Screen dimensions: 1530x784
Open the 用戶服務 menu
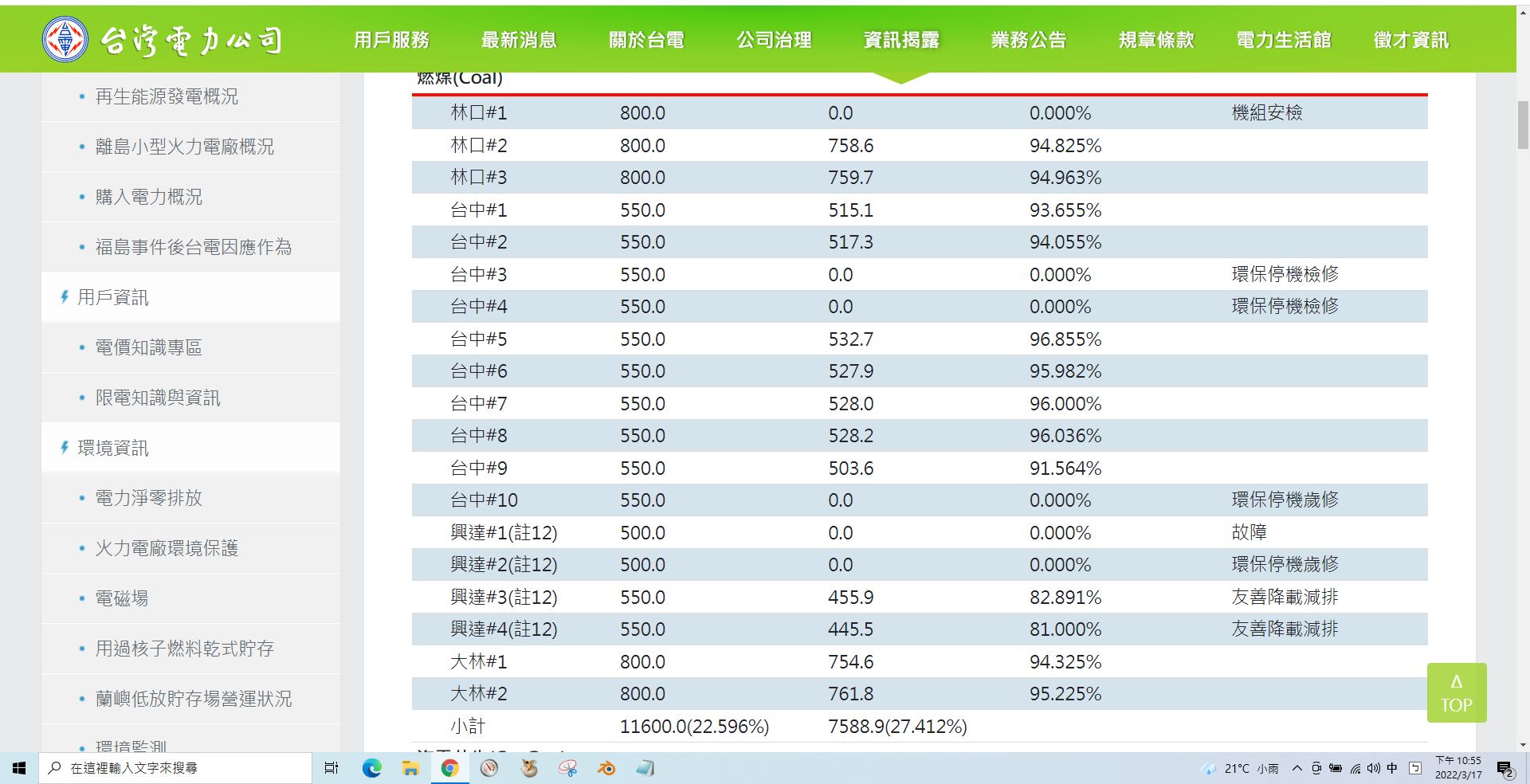391,40
